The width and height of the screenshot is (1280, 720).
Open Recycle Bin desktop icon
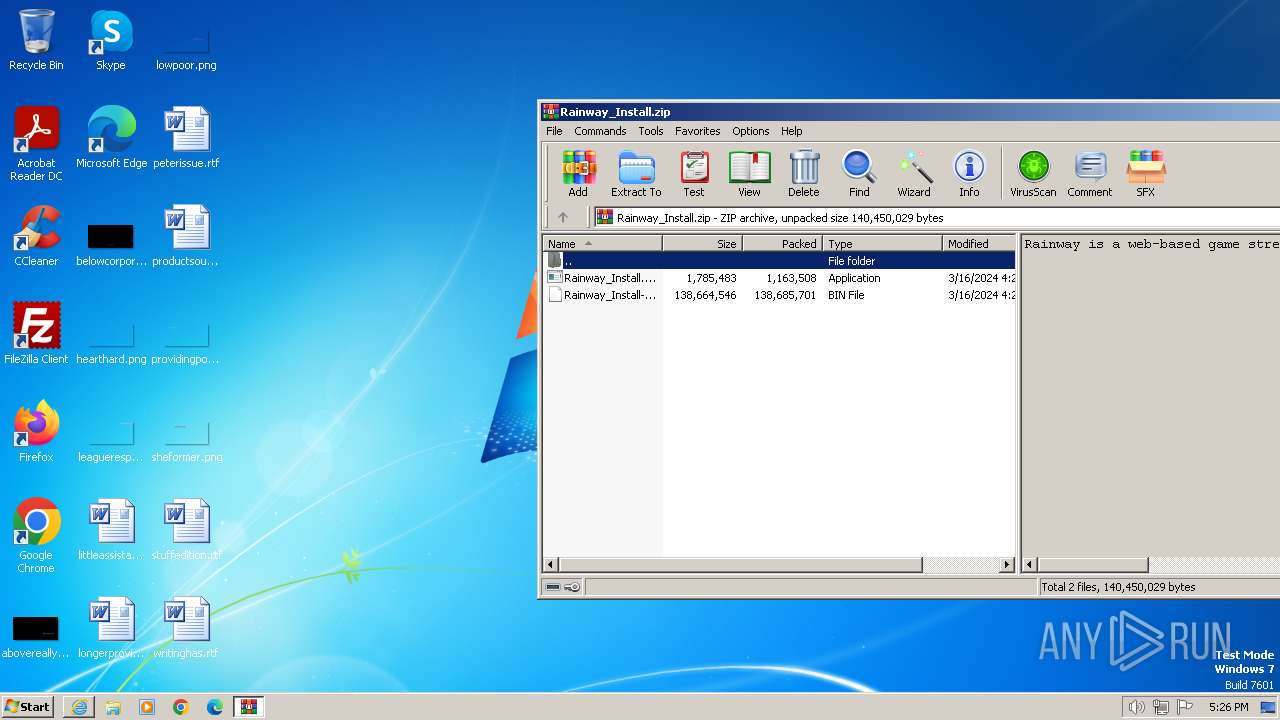coord(36,40)
